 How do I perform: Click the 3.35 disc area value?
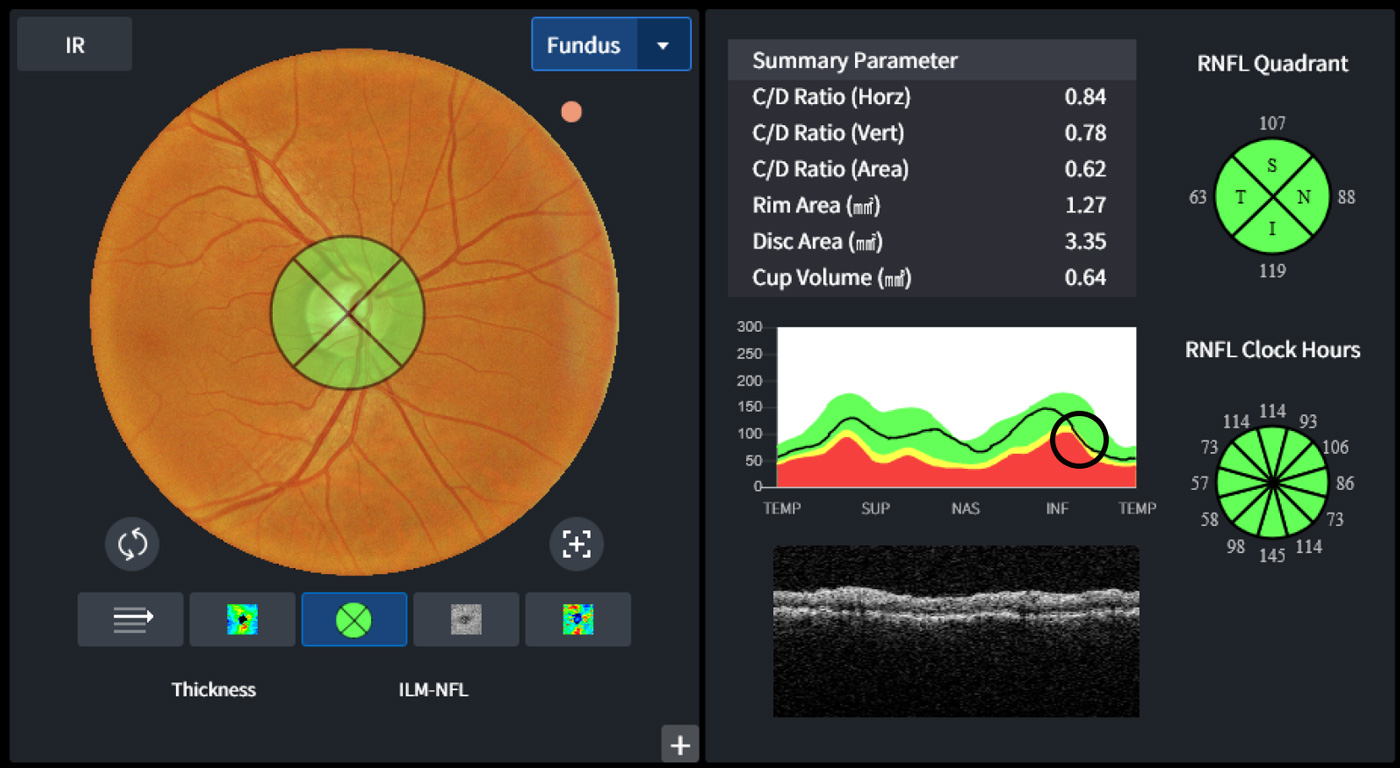point(1086,241)
